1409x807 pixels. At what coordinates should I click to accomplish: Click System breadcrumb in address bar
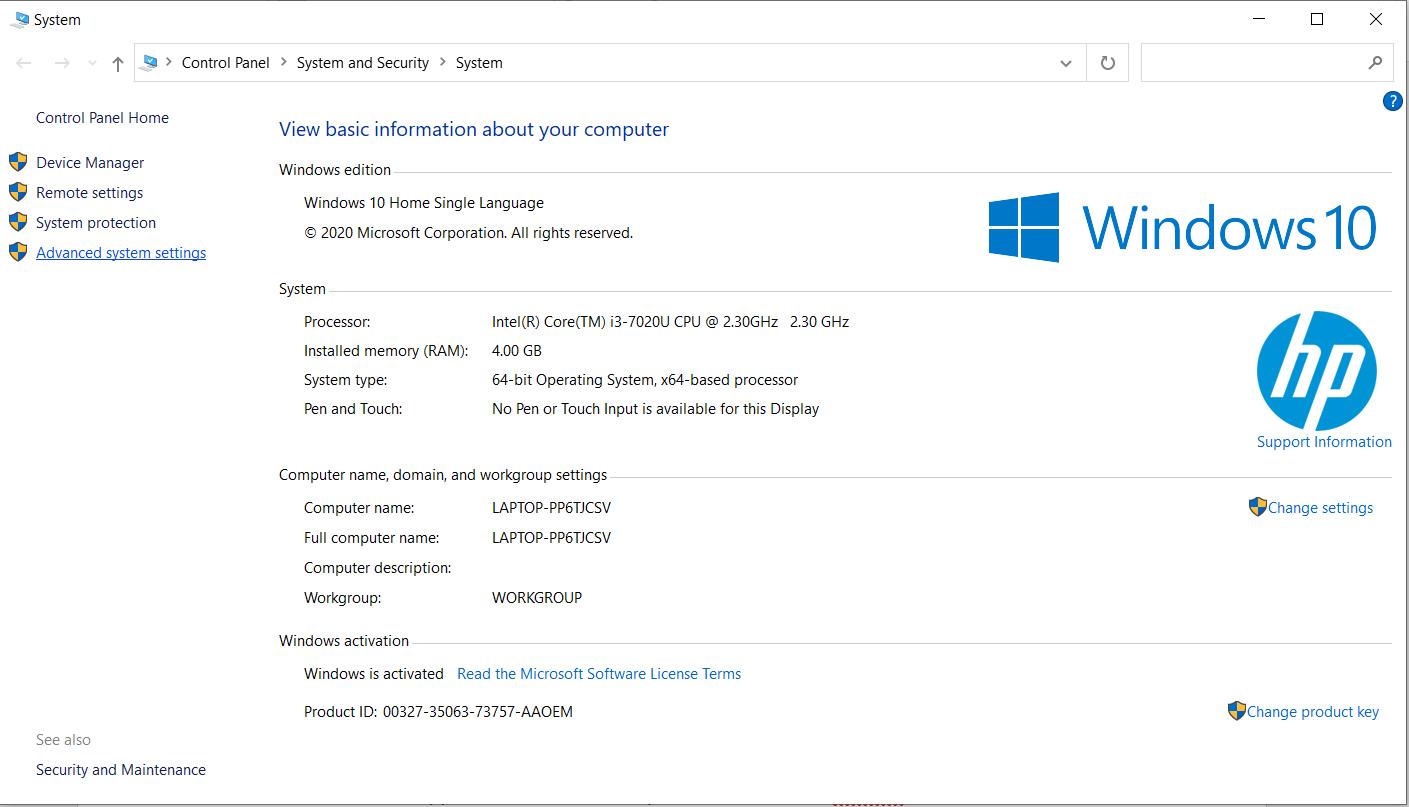[x=479, y=63]
